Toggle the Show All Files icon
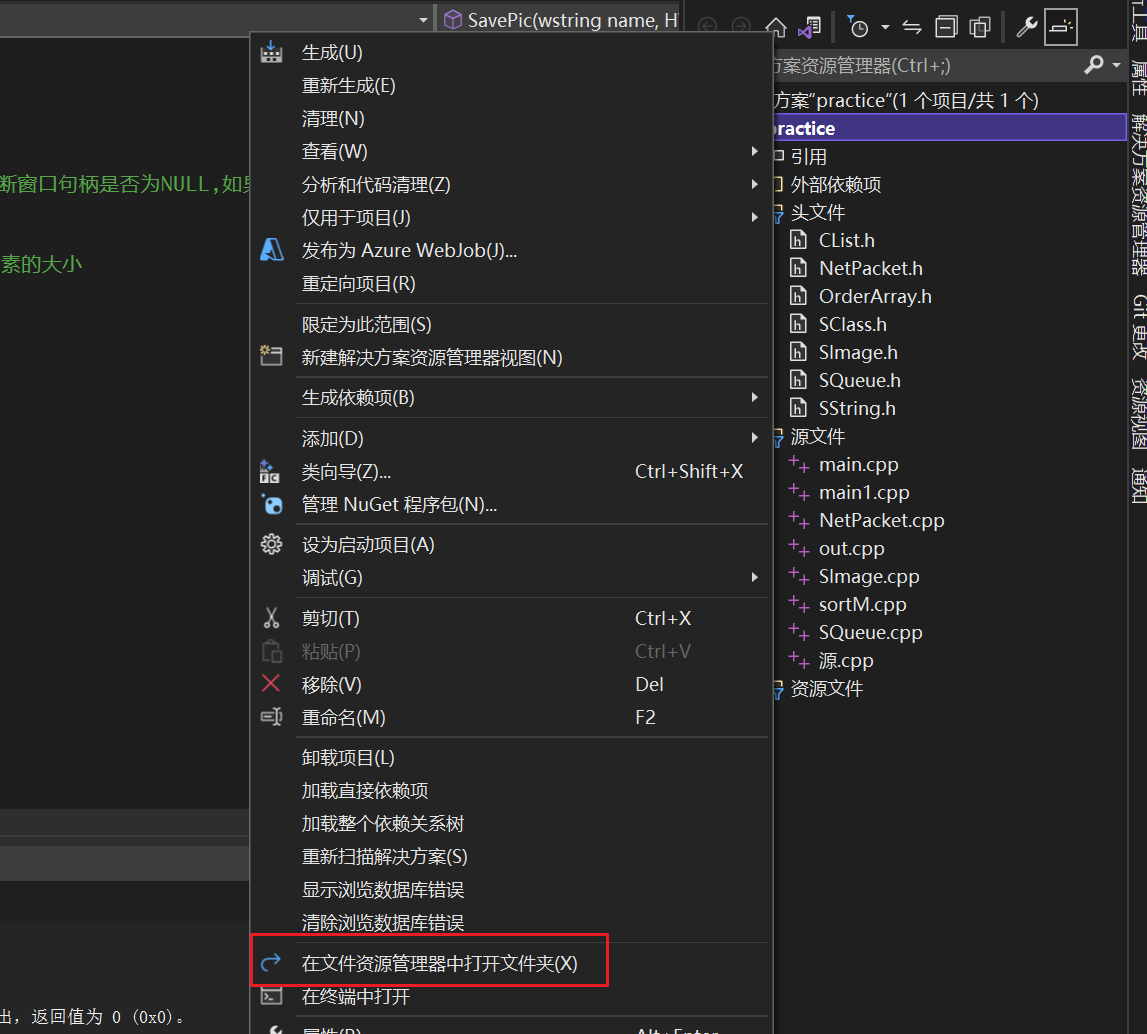Screen dimensions: 1147x1034 tap(979, 27)
